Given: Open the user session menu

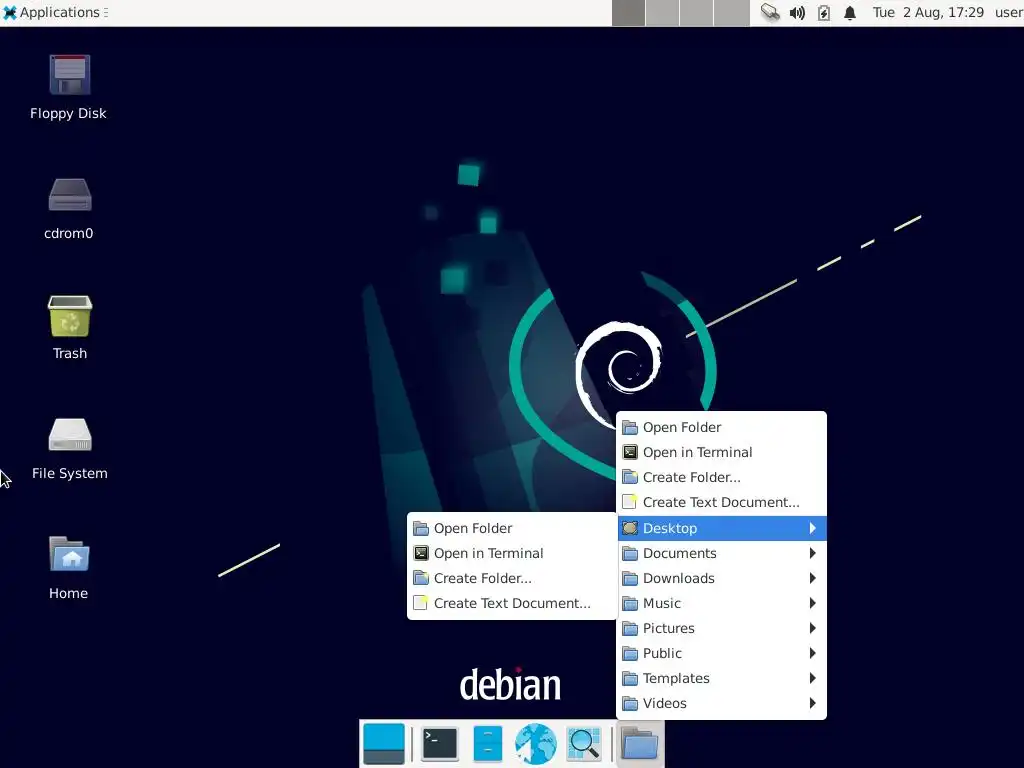Looking at the screenshot, I should [1009, 12].
